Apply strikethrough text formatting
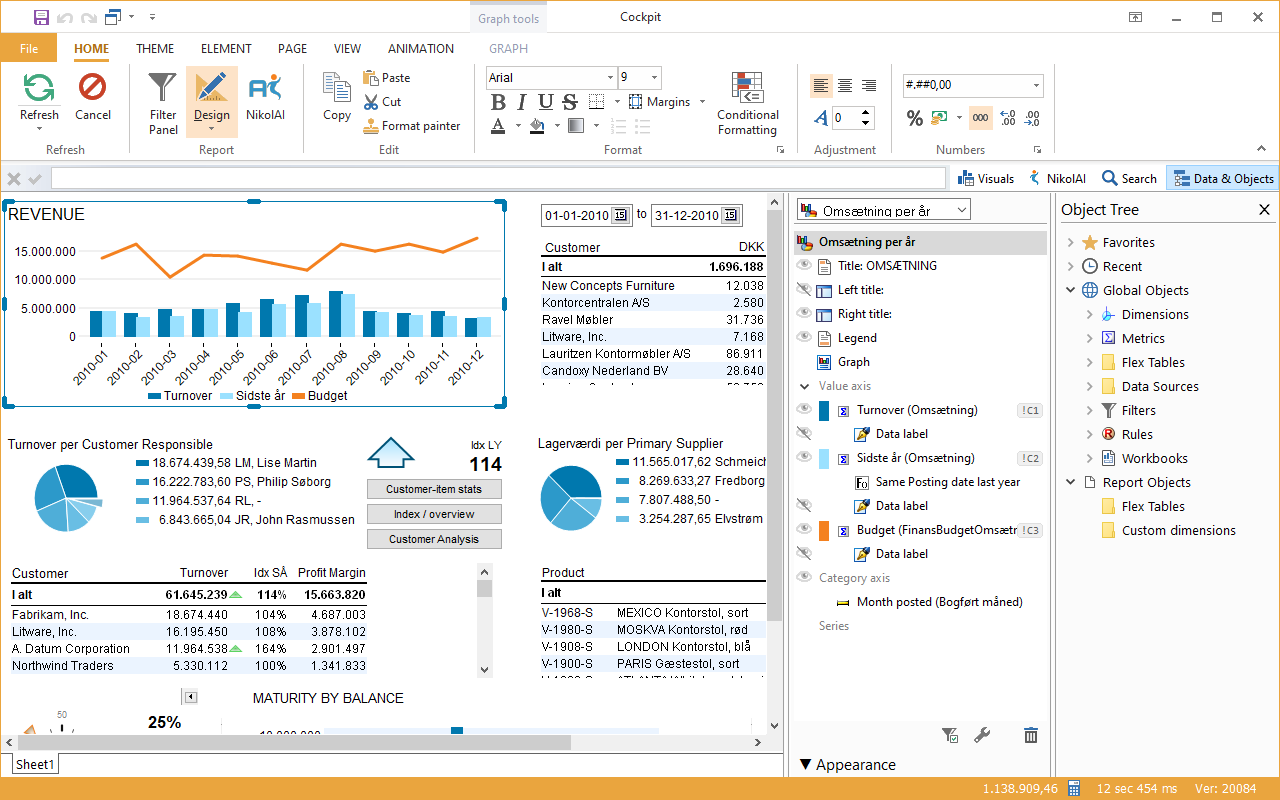This screenshot has width=1280, height=800. pyautogui.click(x=570, y=102)
